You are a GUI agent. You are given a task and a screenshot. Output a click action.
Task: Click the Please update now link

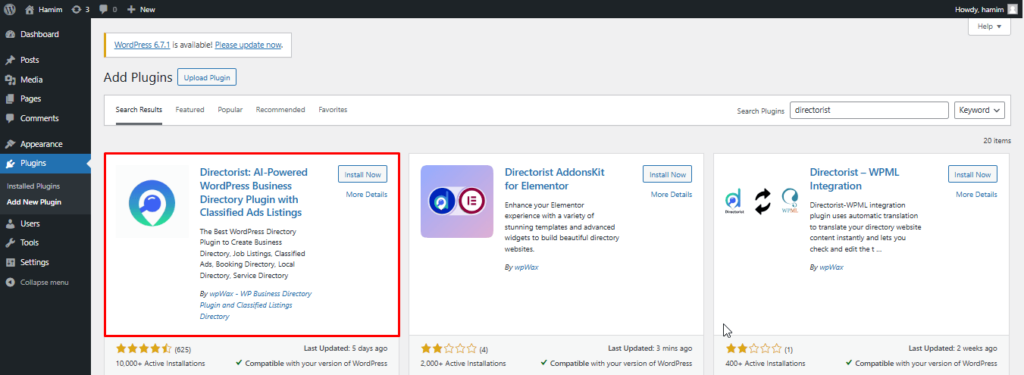[x=248, y=45]
